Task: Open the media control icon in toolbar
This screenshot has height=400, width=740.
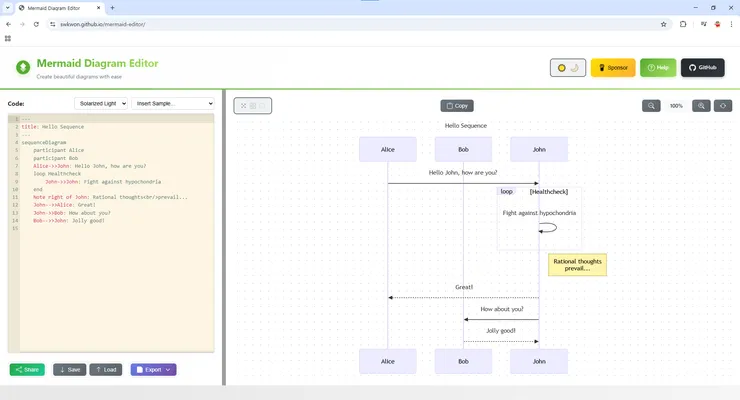Action: [x=704, y=24]
